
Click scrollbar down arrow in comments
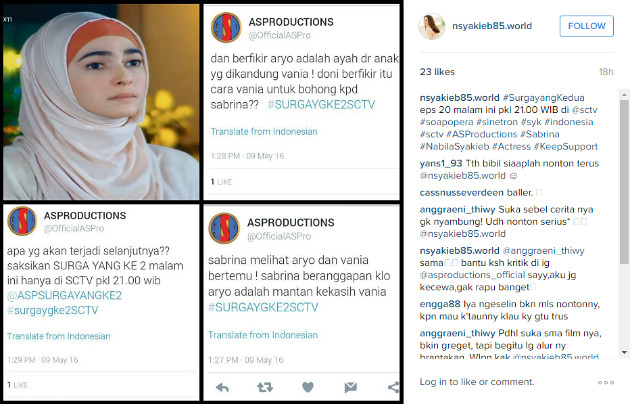(x=624, y=353)
